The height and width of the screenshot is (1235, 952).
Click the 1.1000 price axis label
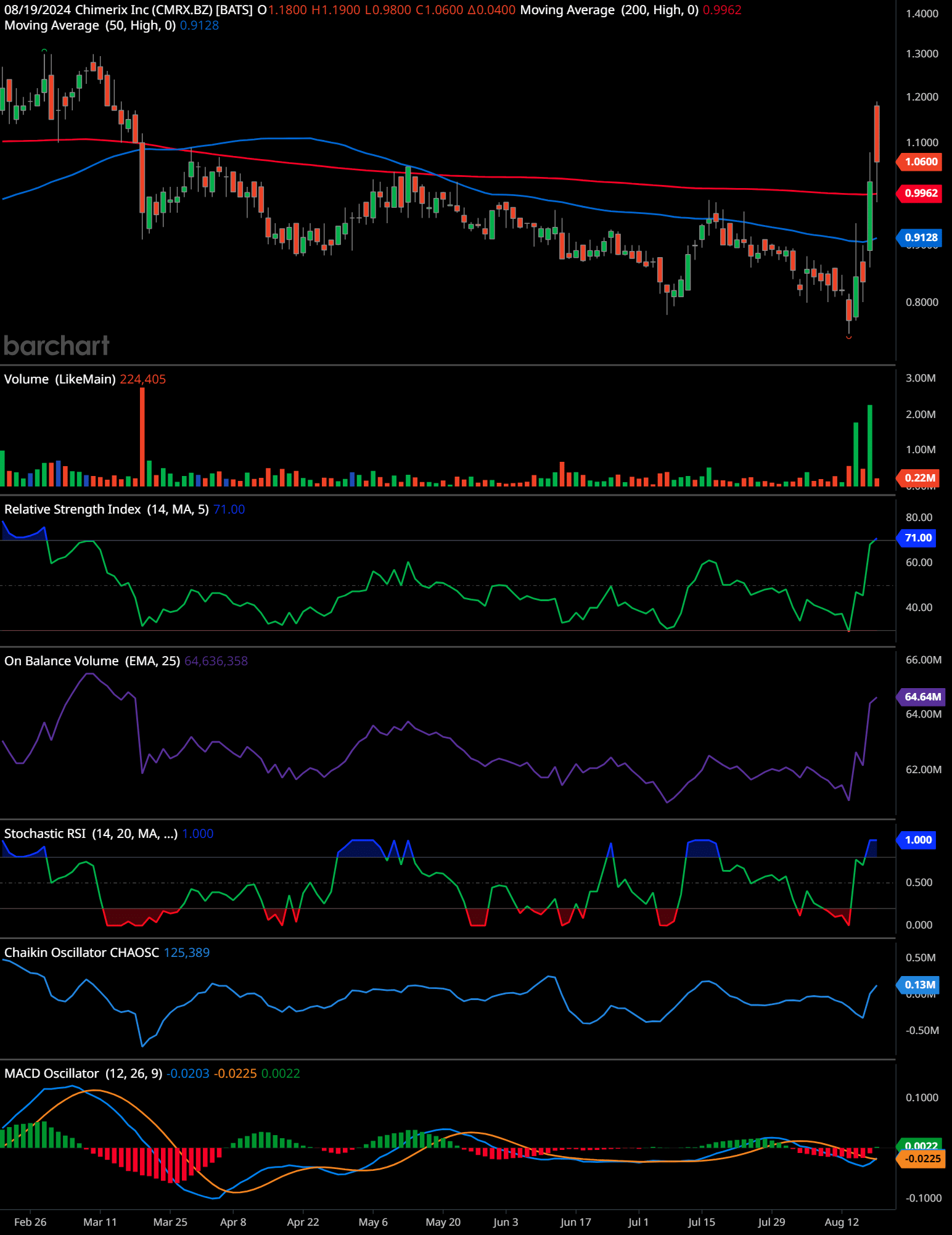922,142
